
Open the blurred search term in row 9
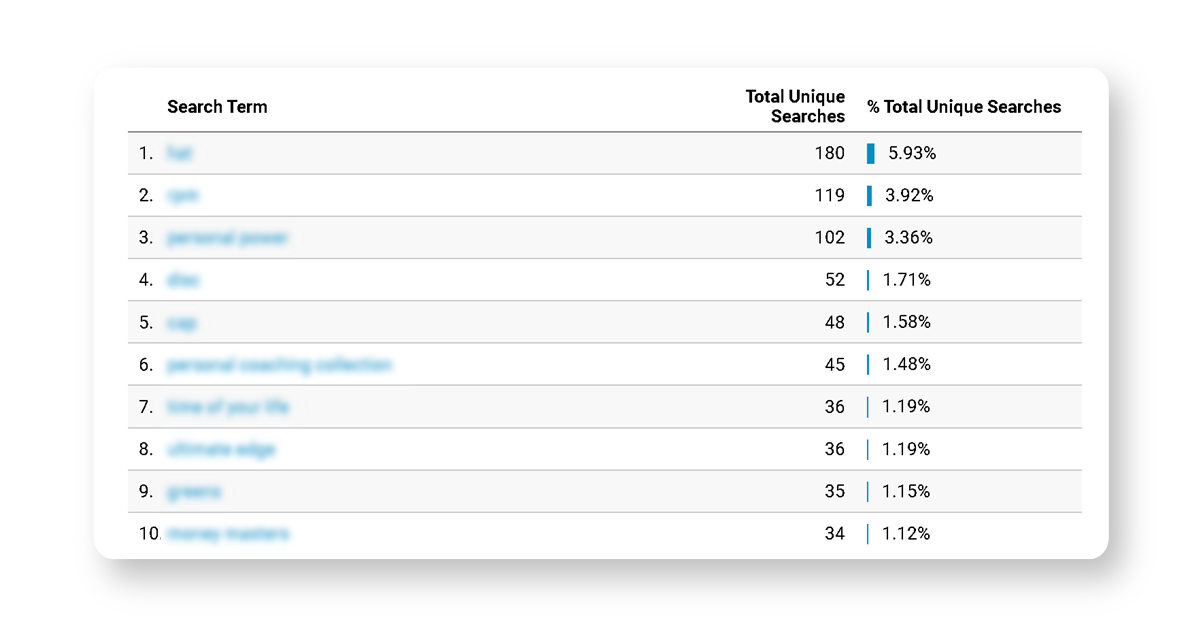coord(194,492)
